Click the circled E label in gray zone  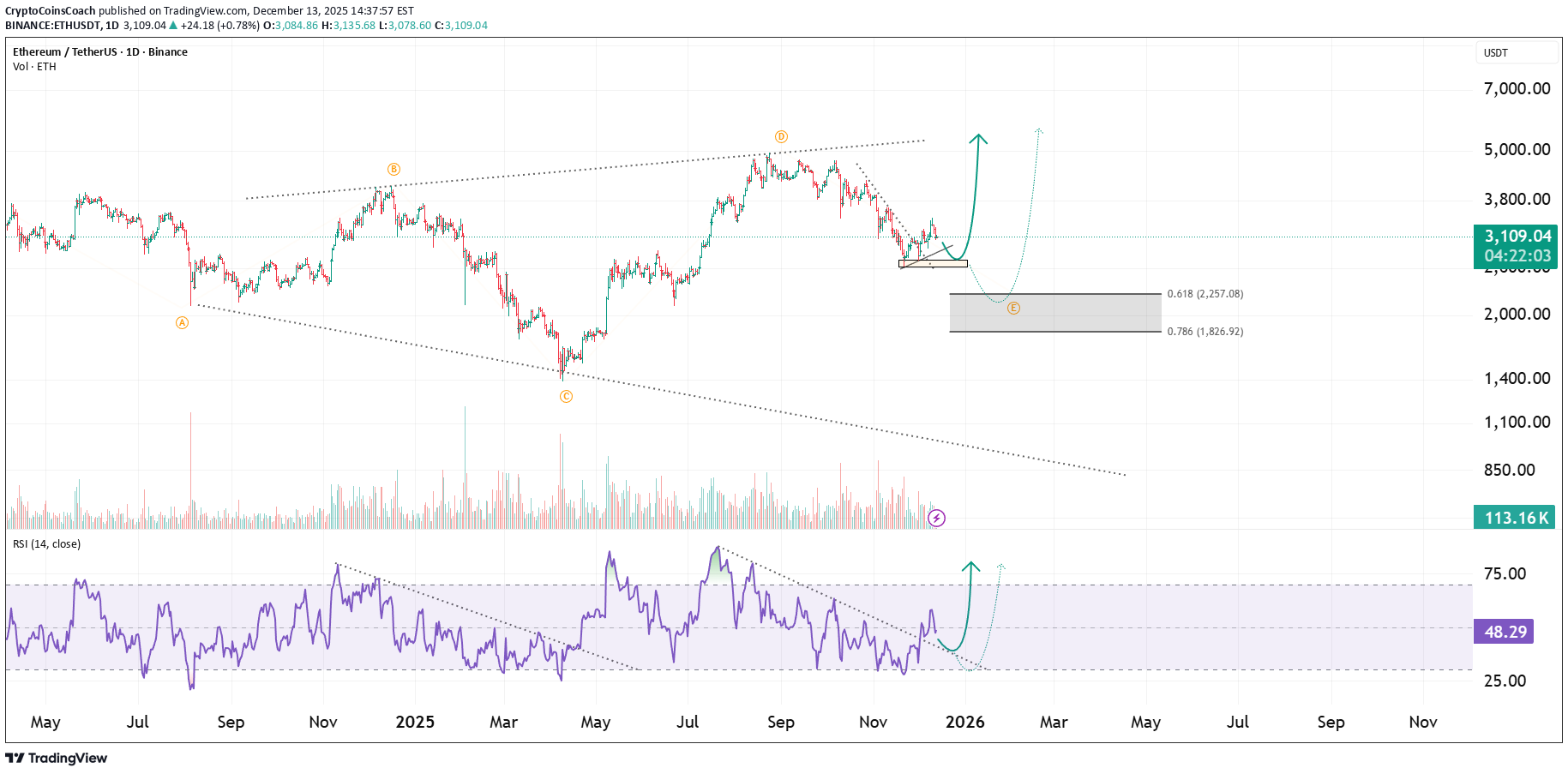click(1013, 309)
